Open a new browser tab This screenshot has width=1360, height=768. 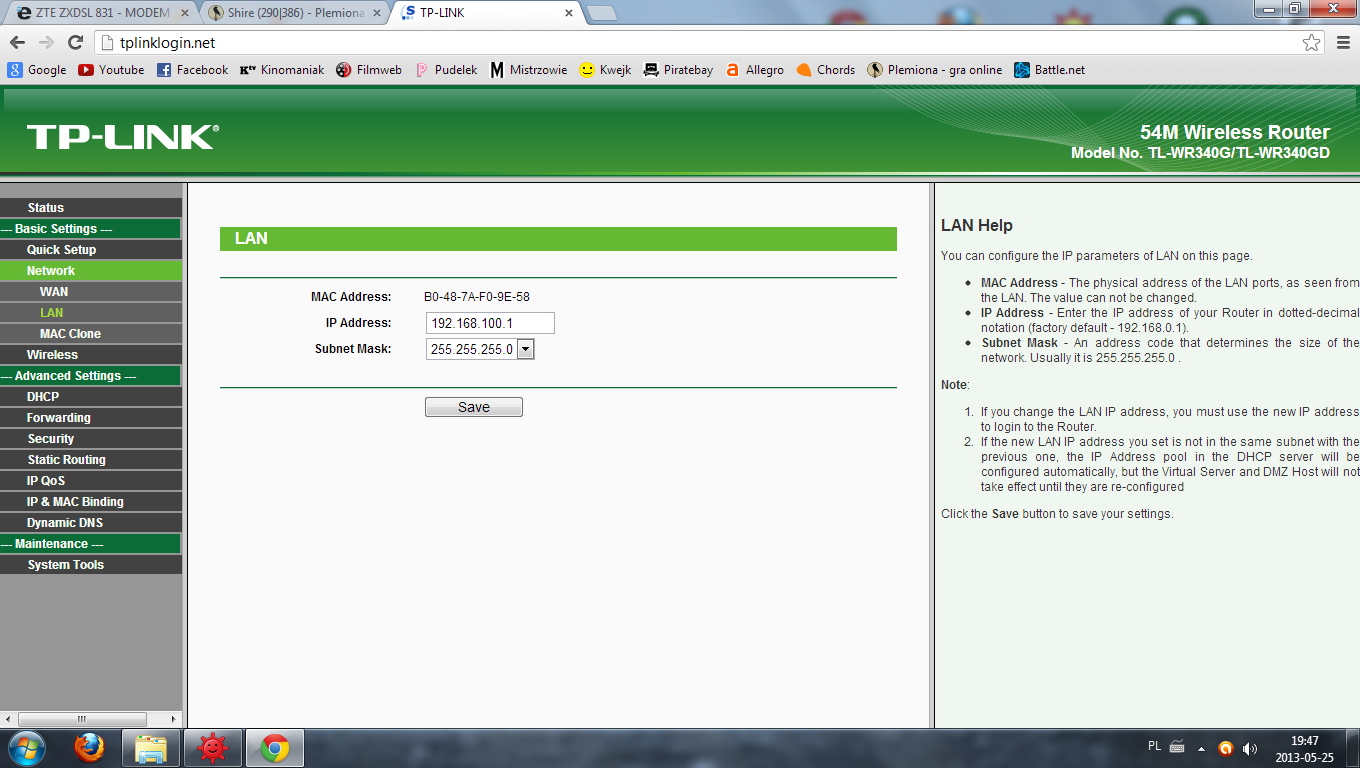pyautogui.click(x=600, y=13)
